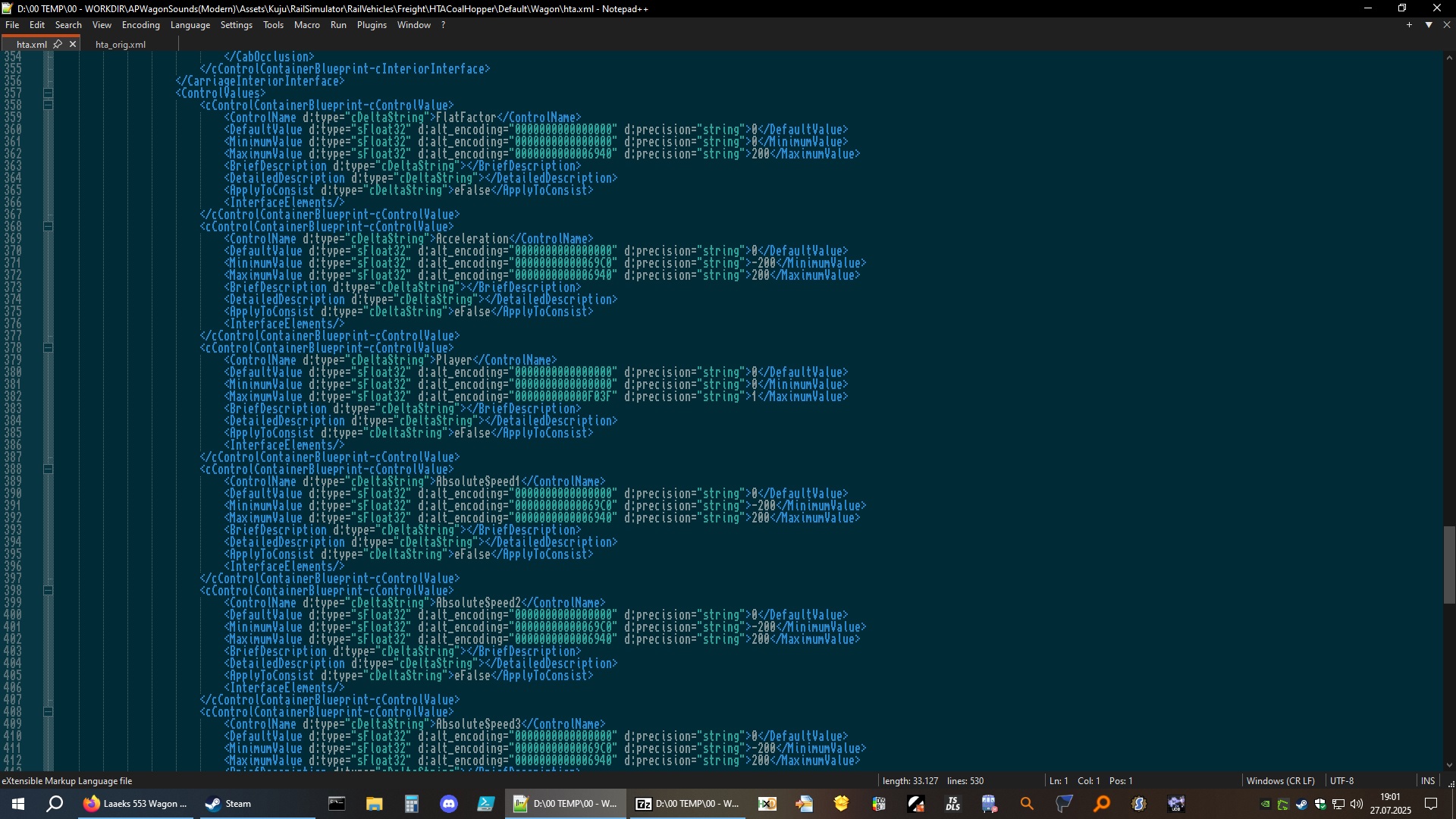Open the Calculator taskbar icon
1456x819 pixels.
[x=412, y=805]
